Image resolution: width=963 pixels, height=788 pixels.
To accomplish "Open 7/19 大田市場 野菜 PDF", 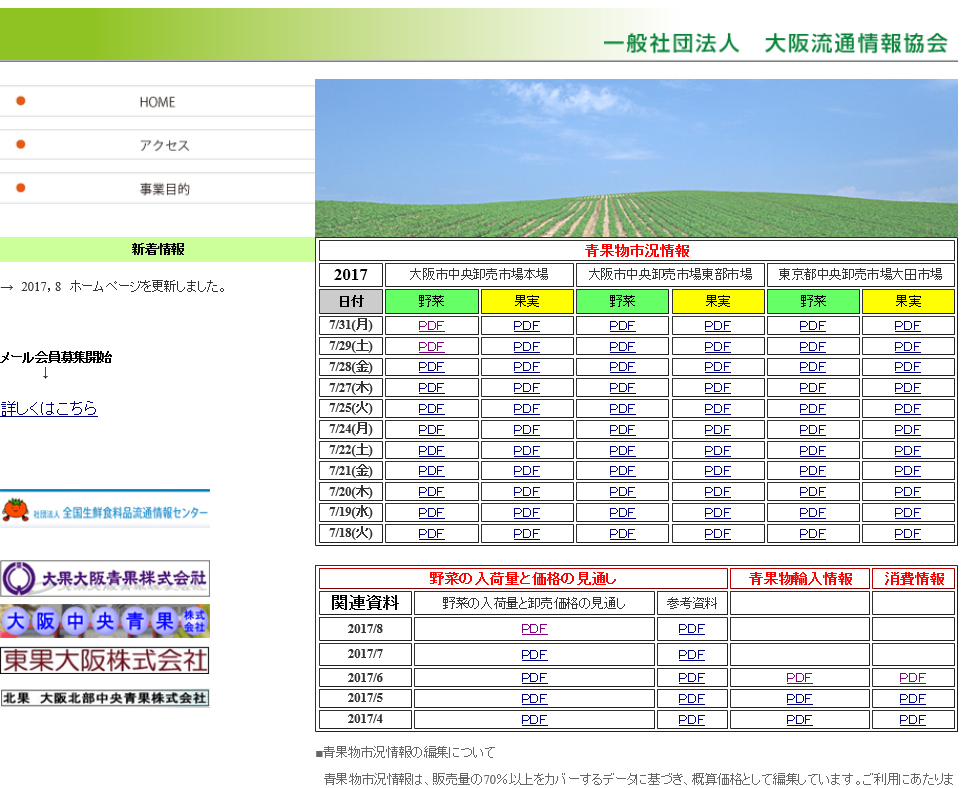I will click(x=813, y=512).
